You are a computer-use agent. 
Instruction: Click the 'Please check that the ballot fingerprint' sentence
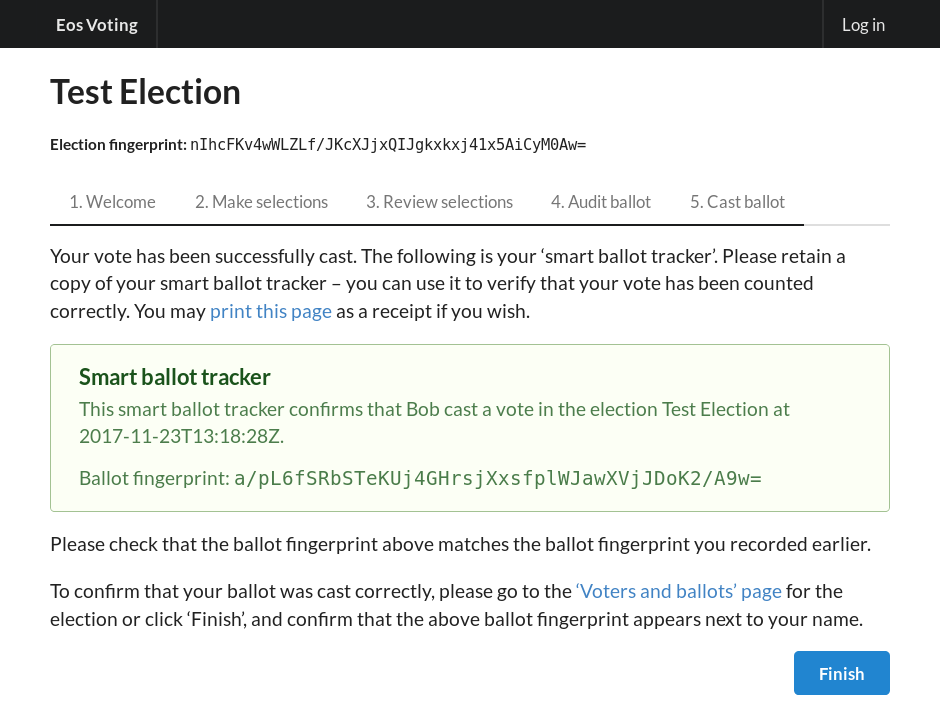coord(460,544)
